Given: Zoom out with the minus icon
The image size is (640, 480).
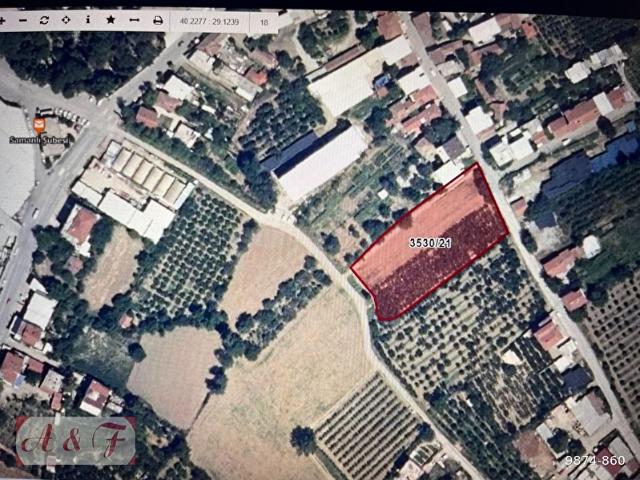Looking at the screenshot, I should click(x=23, y=20).
